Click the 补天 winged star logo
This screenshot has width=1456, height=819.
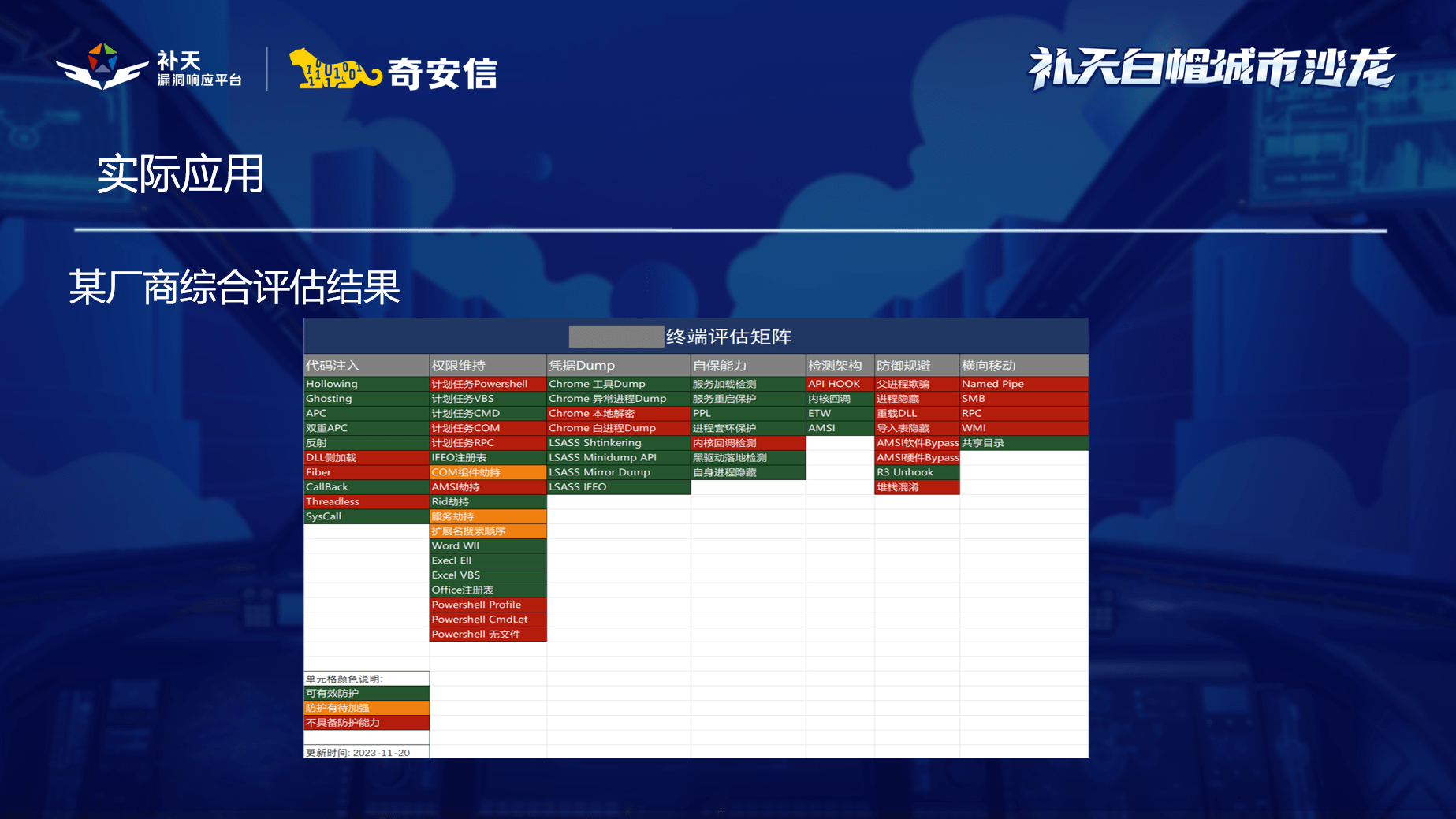(102, 66)
